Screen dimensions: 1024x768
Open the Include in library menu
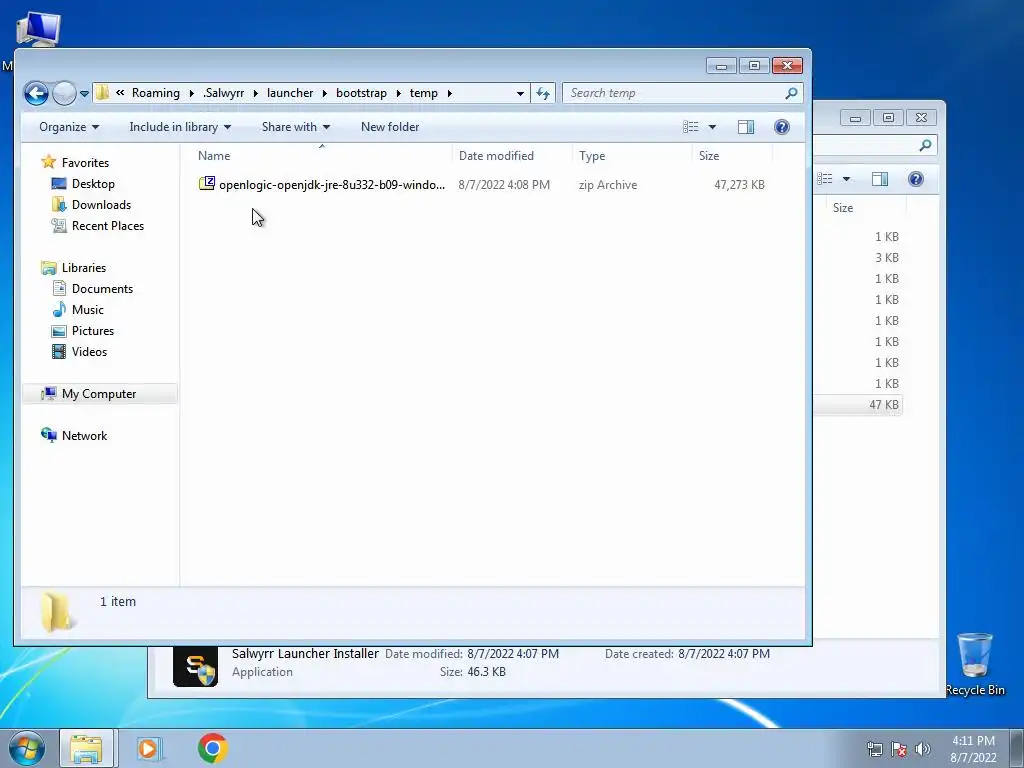(180, 127)
